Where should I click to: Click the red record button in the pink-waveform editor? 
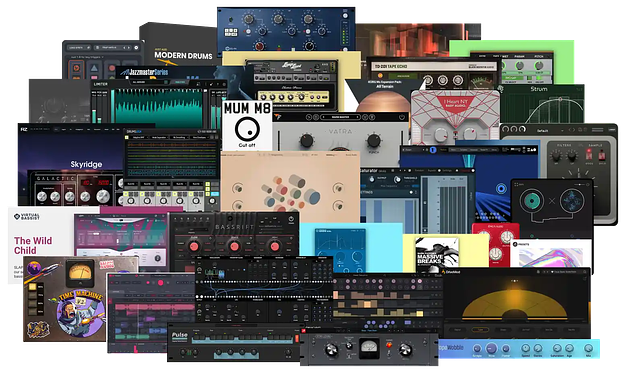point(161,283)
